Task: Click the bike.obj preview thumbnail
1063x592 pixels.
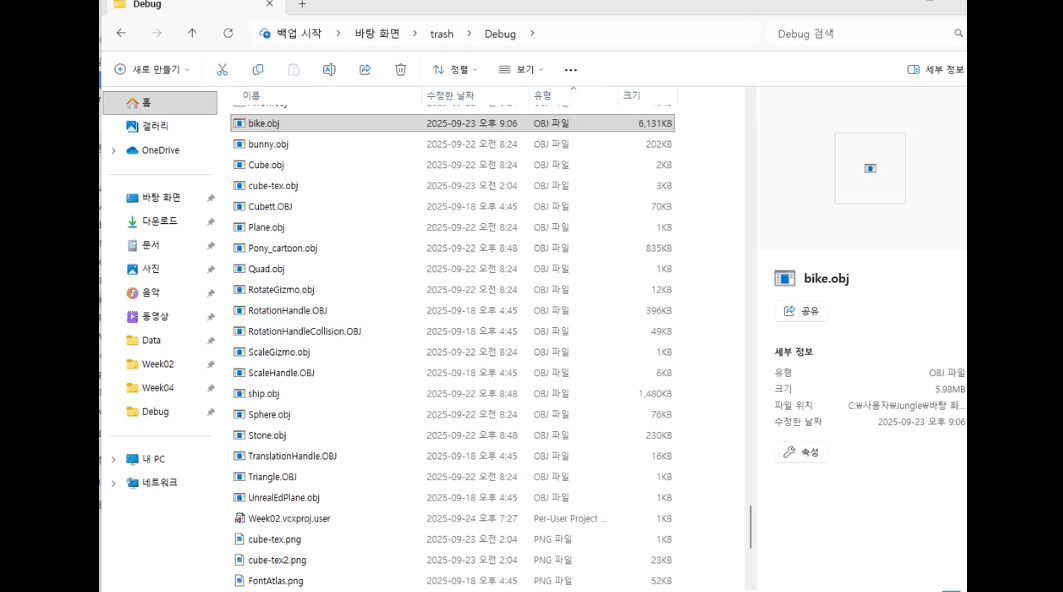Action: (870, 168)
